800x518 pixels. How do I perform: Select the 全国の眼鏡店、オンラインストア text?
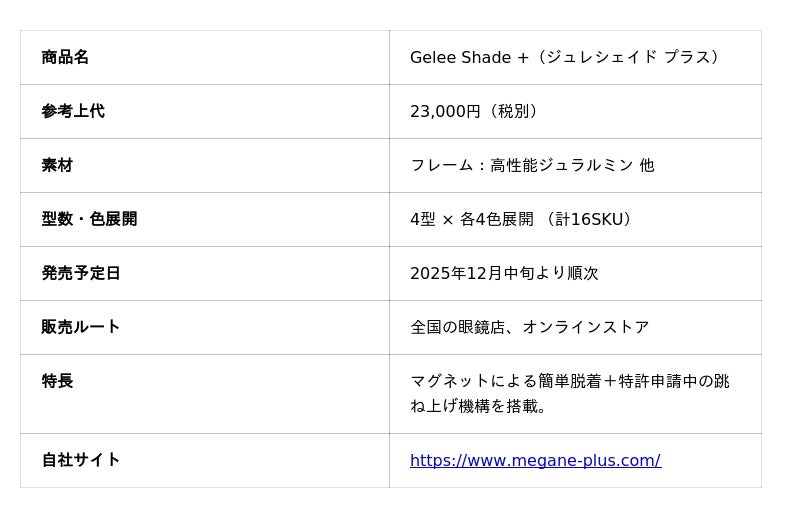coord(529,327)
